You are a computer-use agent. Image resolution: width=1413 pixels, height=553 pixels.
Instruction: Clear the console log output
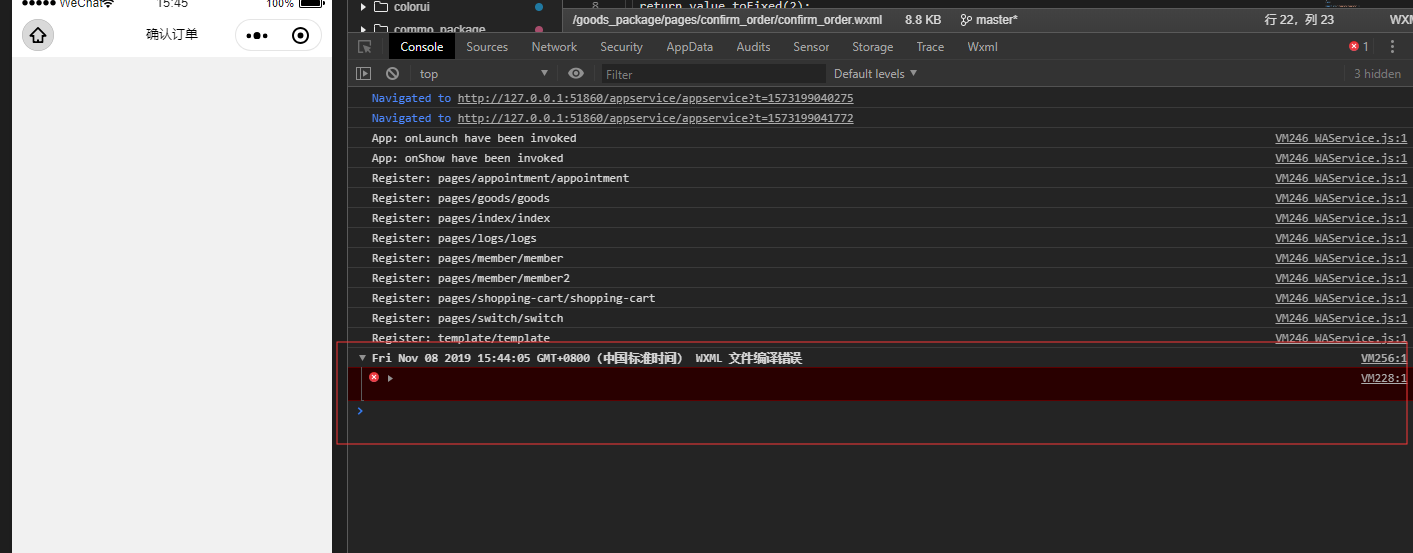[393, 74]
